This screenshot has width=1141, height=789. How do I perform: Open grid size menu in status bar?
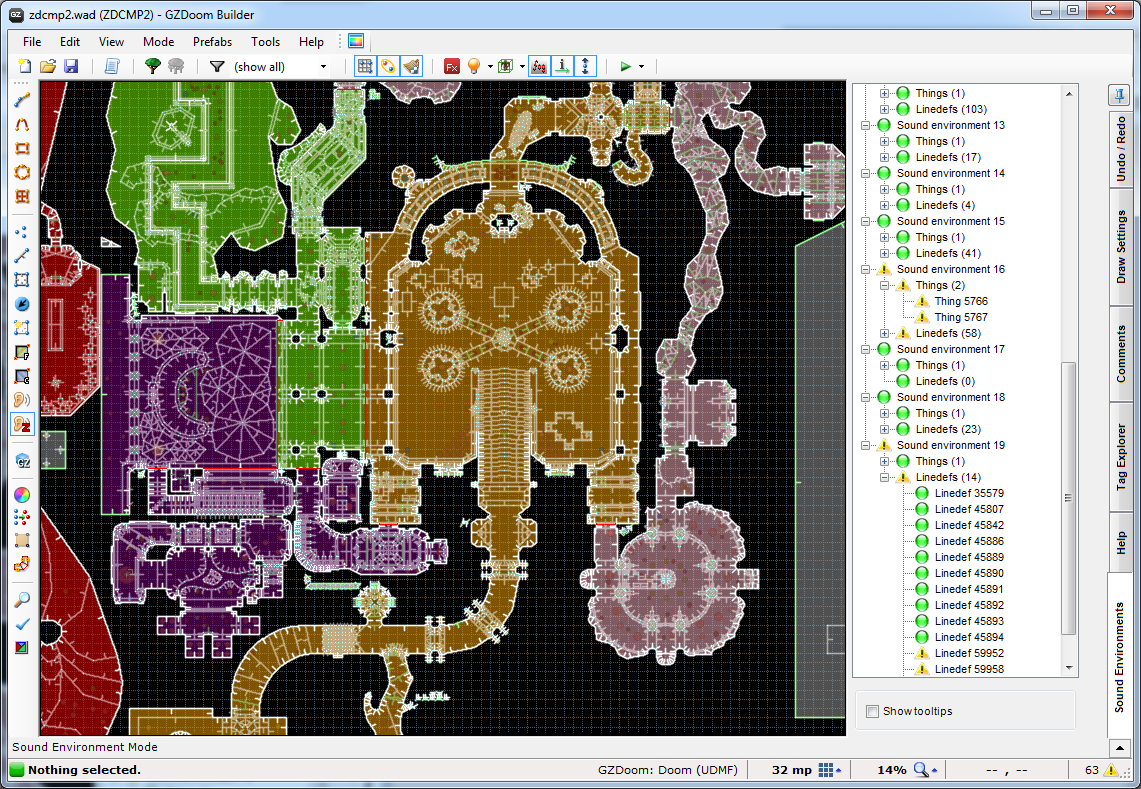pos(829,769)
